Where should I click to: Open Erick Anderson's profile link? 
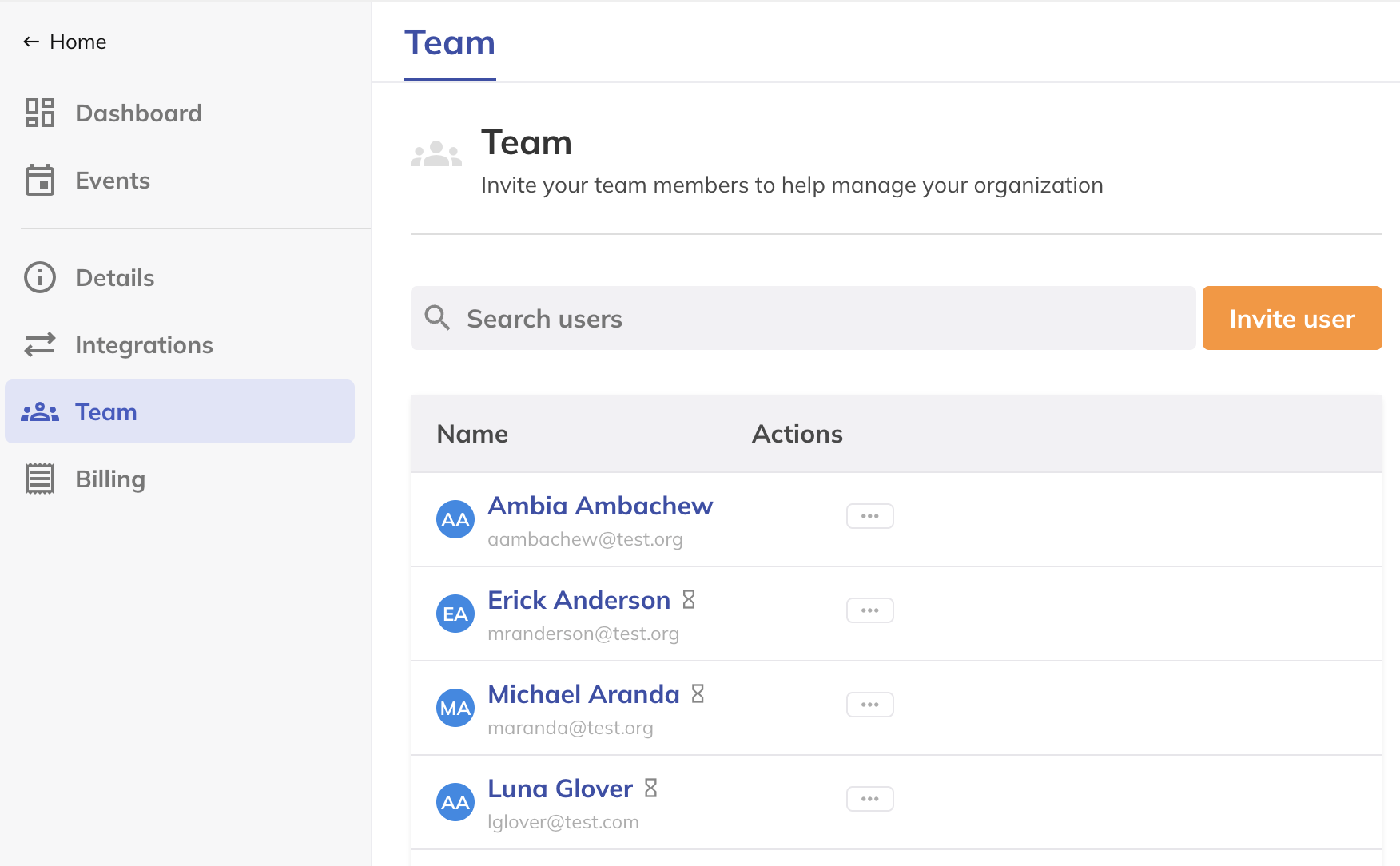point(579,600)
